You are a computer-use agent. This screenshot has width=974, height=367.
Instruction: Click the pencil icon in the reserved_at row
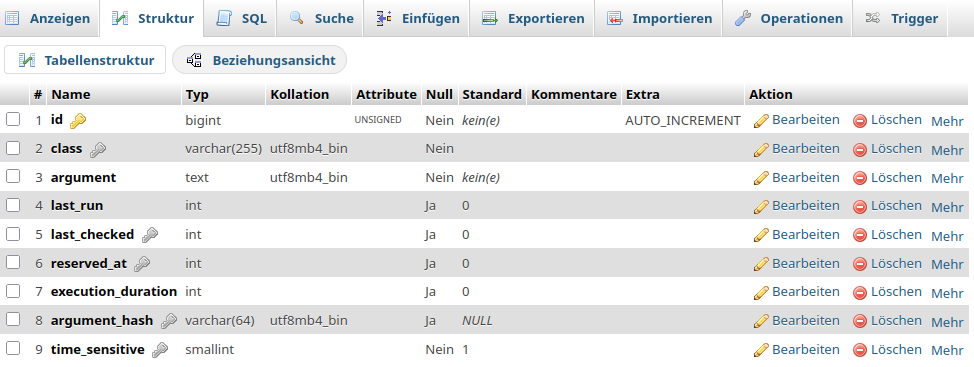coord(761,264)
